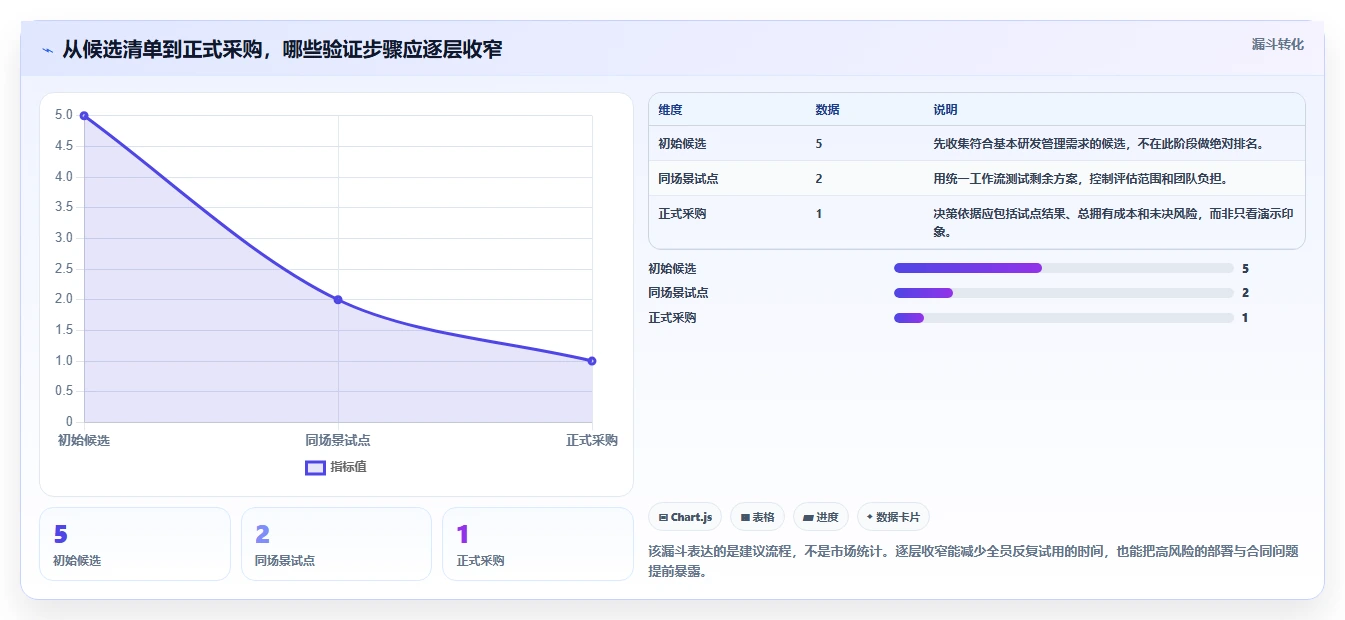Click the description starting 用统一工作流测试剩余方案
Screen dimensions: 1345x620
1080,179
